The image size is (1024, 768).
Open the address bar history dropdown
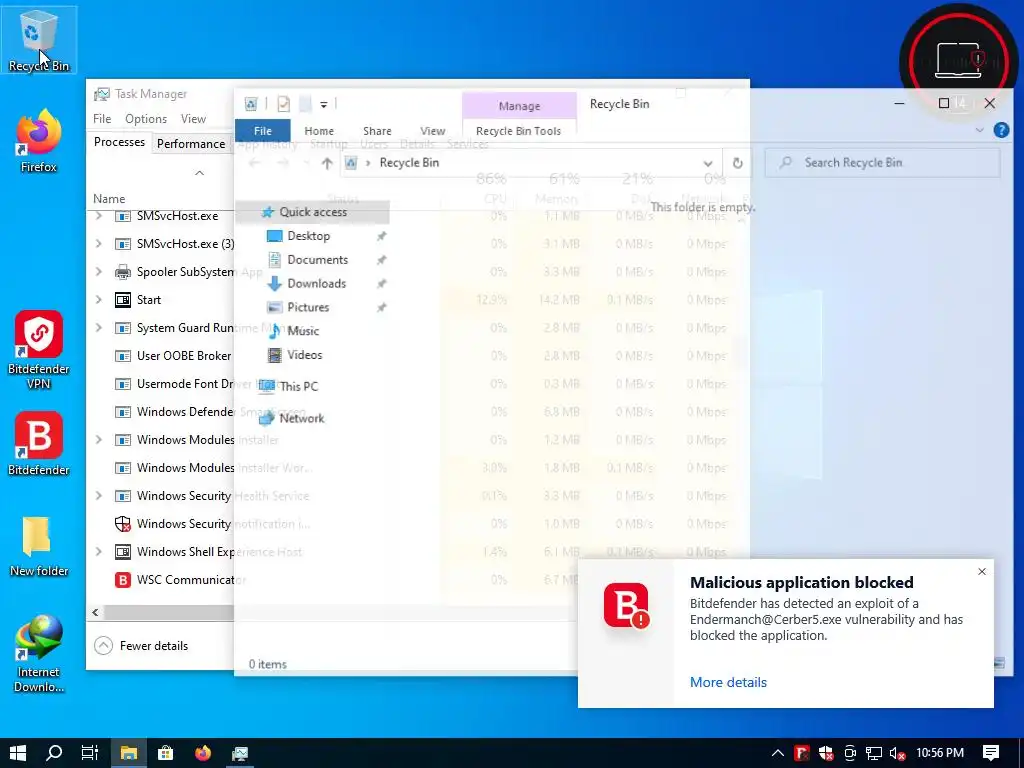click(x=707, y=163)
